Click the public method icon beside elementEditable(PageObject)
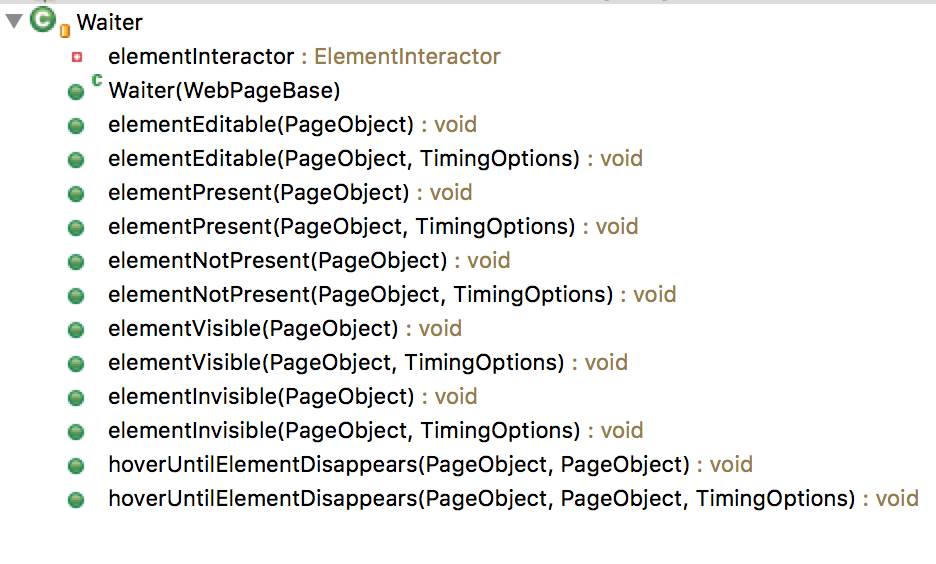936x564 pixels. 76,126
